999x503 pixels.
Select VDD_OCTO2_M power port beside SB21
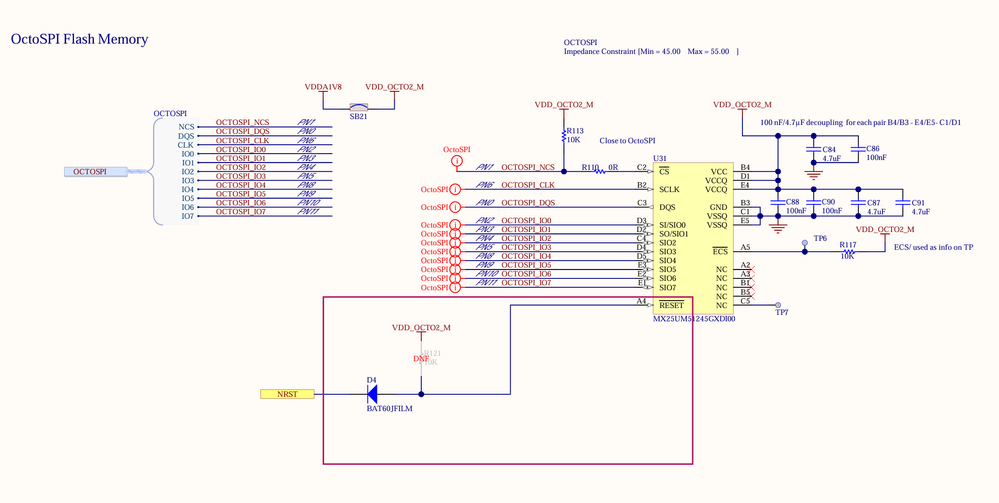point(394,91)
